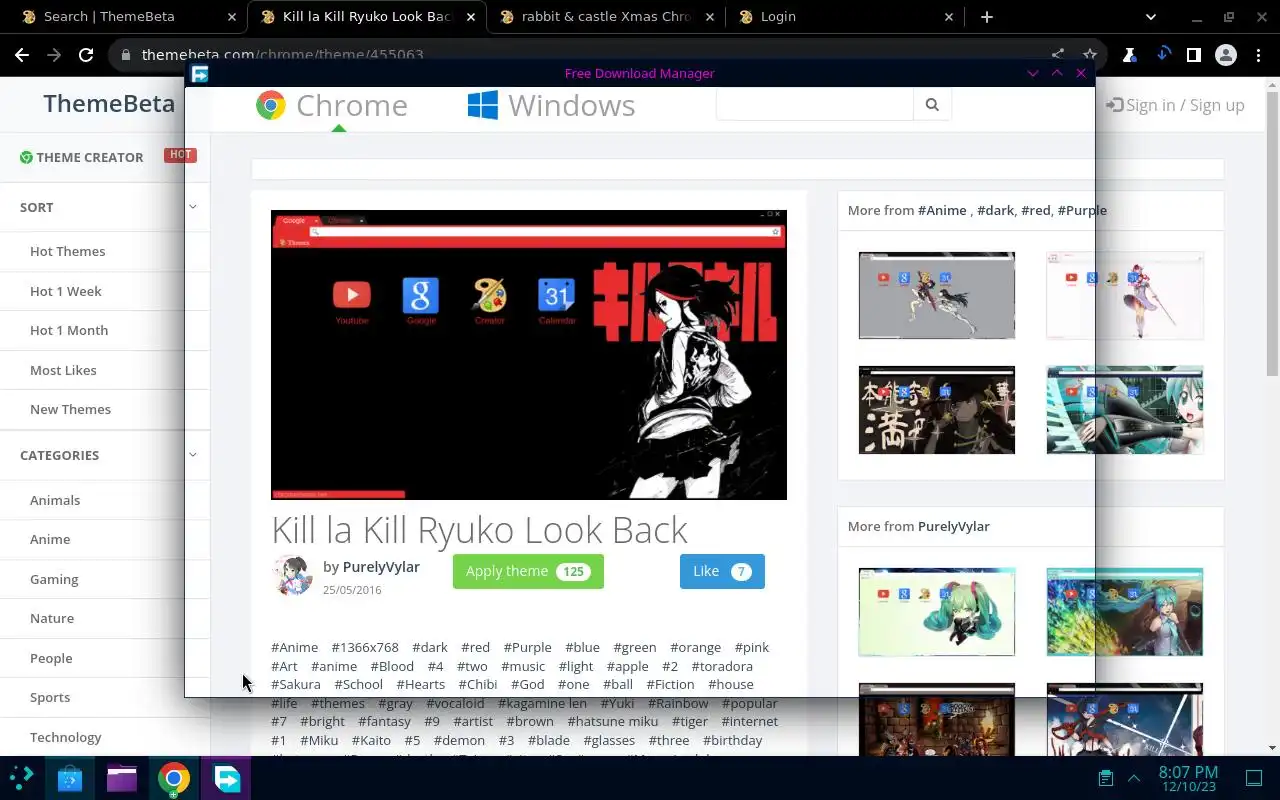Click the Like button
The width and height of the screenshot is (1280, 800).
pyautogui.click(x=722, y=571)
